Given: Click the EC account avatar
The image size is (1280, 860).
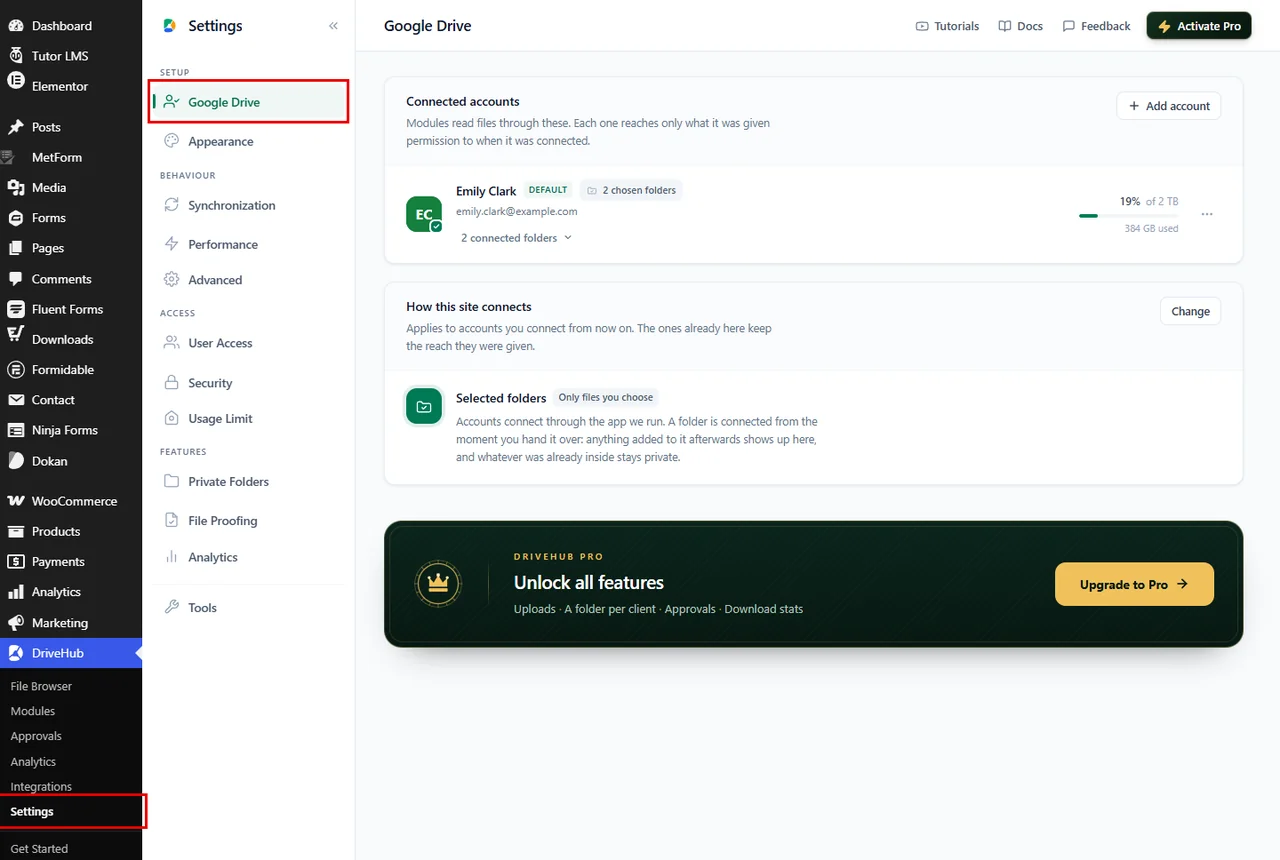Looking at the screenshot, I should 424,214.
